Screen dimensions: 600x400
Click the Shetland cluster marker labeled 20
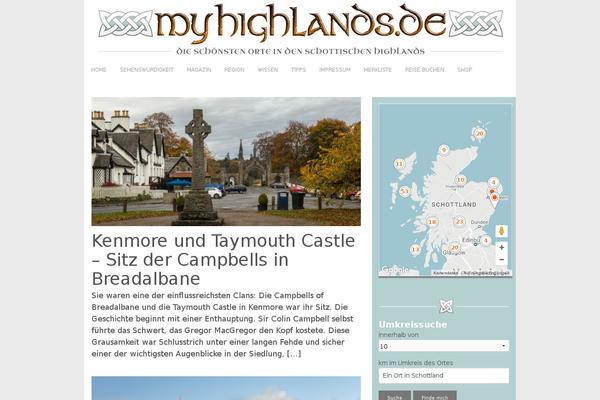[x=479, y=134]
